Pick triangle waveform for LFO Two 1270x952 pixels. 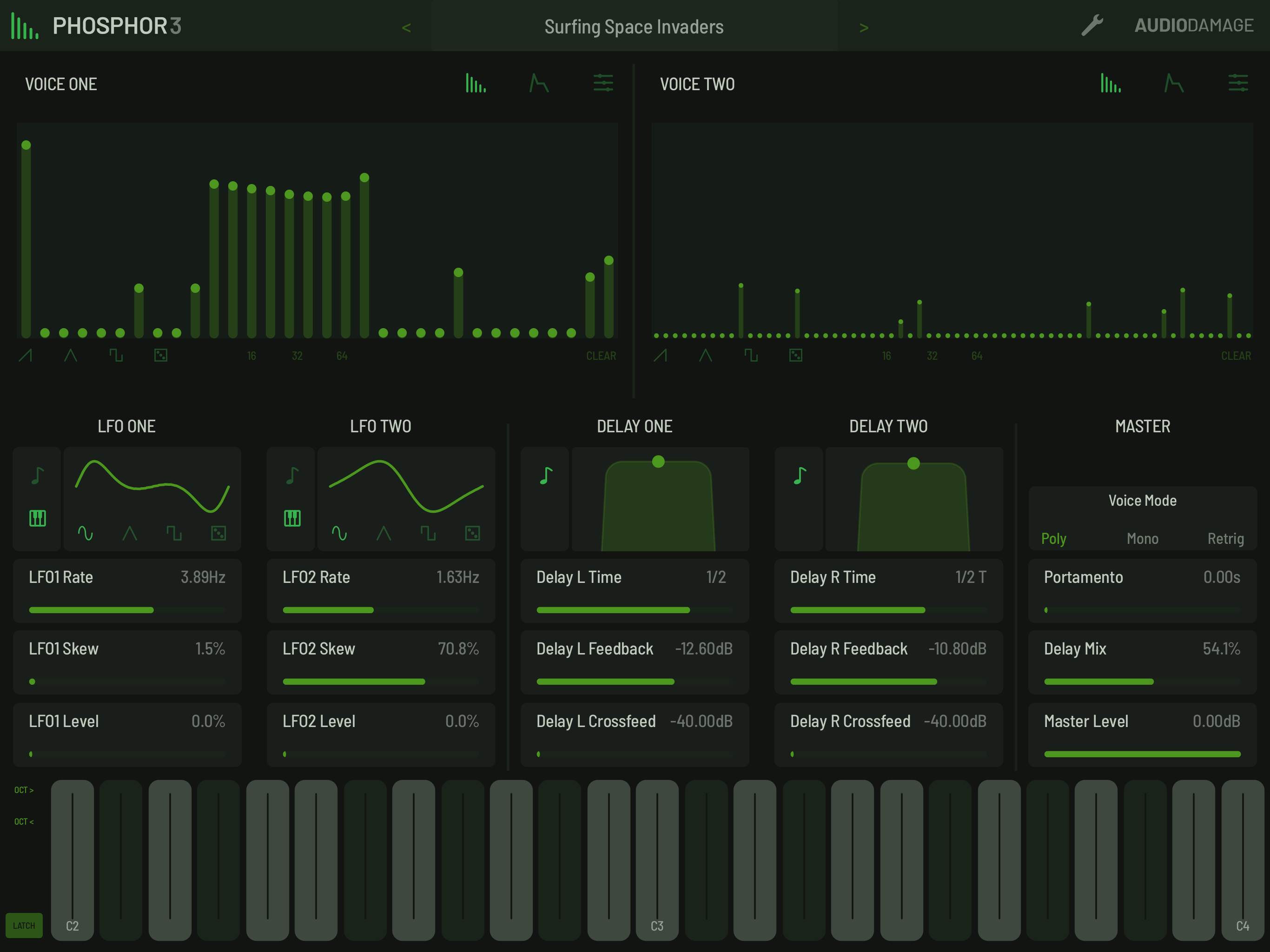[x=384, y=534]
